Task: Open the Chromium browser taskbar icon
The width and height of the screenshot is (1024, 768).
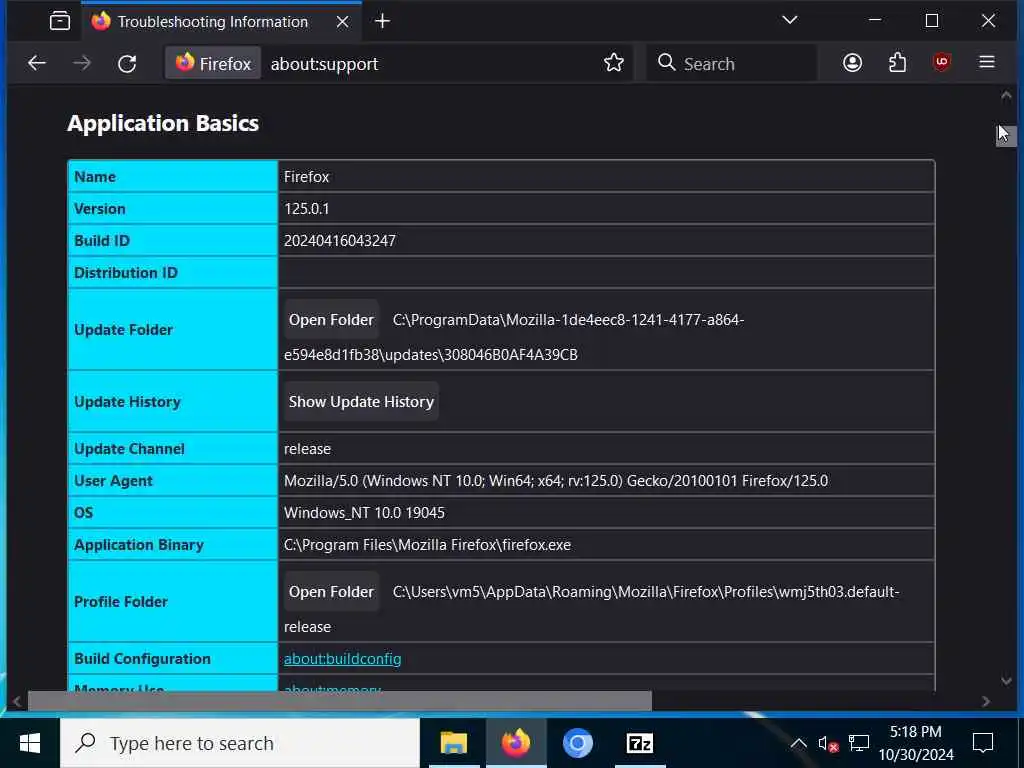Action: (577, 743)
